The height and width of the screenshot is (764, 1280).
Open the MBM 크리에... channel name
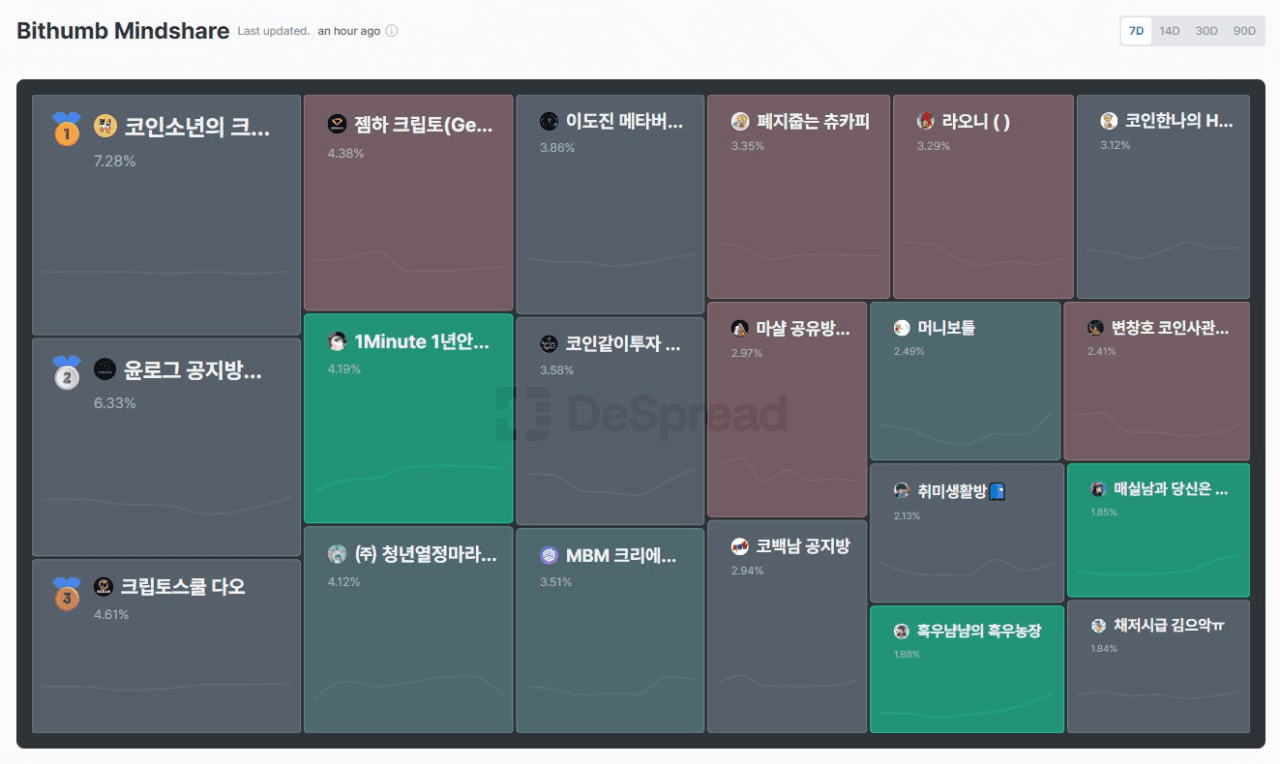tap(622, 556)
